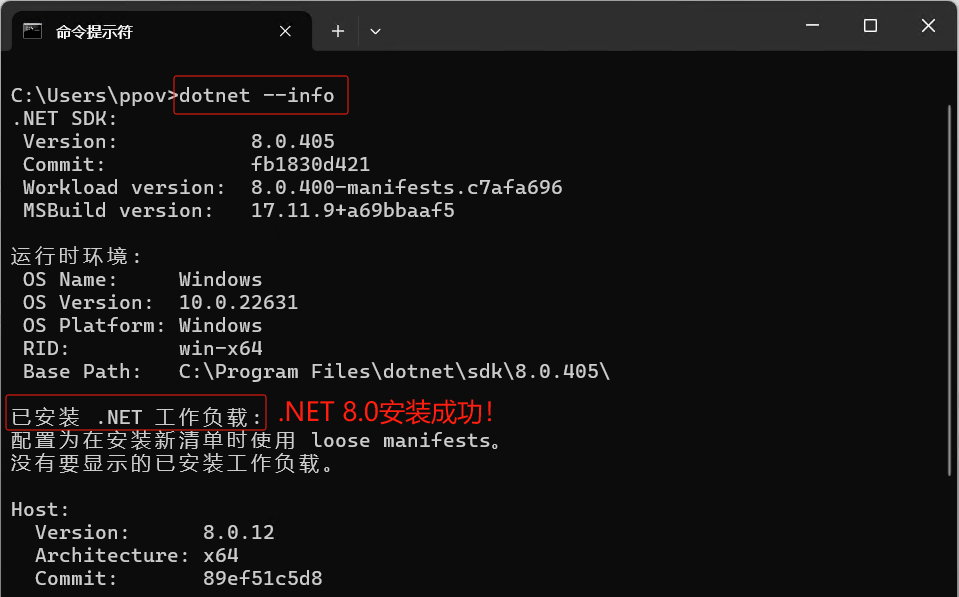Click the Base Path C:\Program Files\dotnet\sdk\8.0.405\
The image size is (959, 597).
click(x=394, y=371)
